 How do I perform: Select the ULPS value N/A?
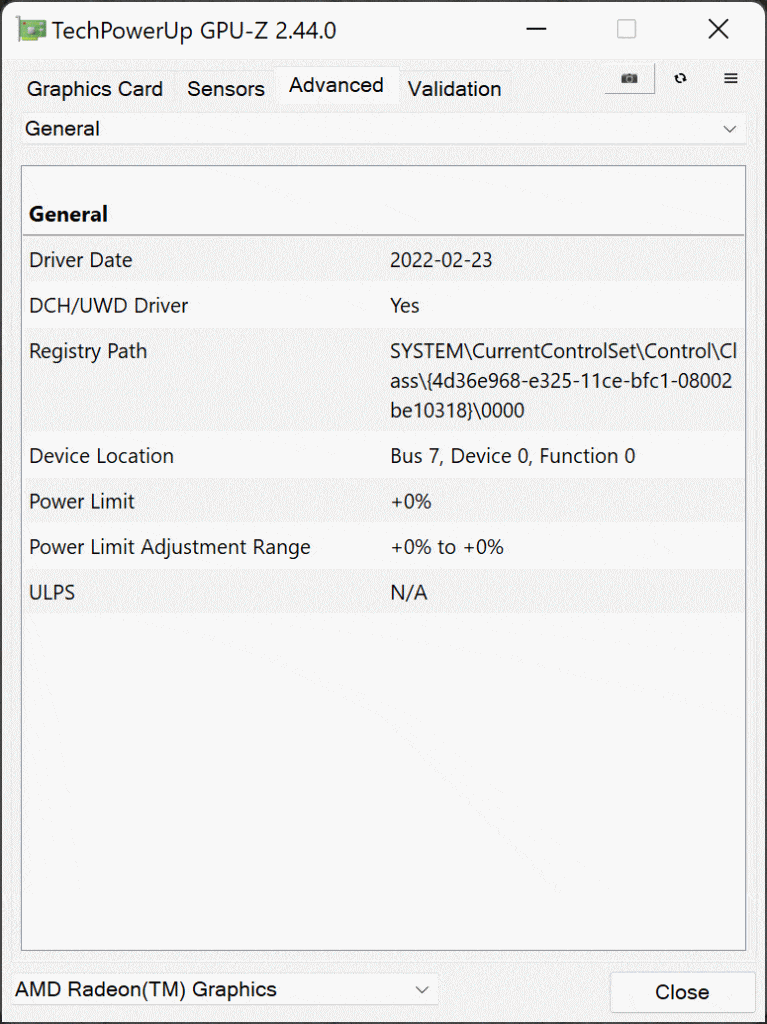[409, 593]
